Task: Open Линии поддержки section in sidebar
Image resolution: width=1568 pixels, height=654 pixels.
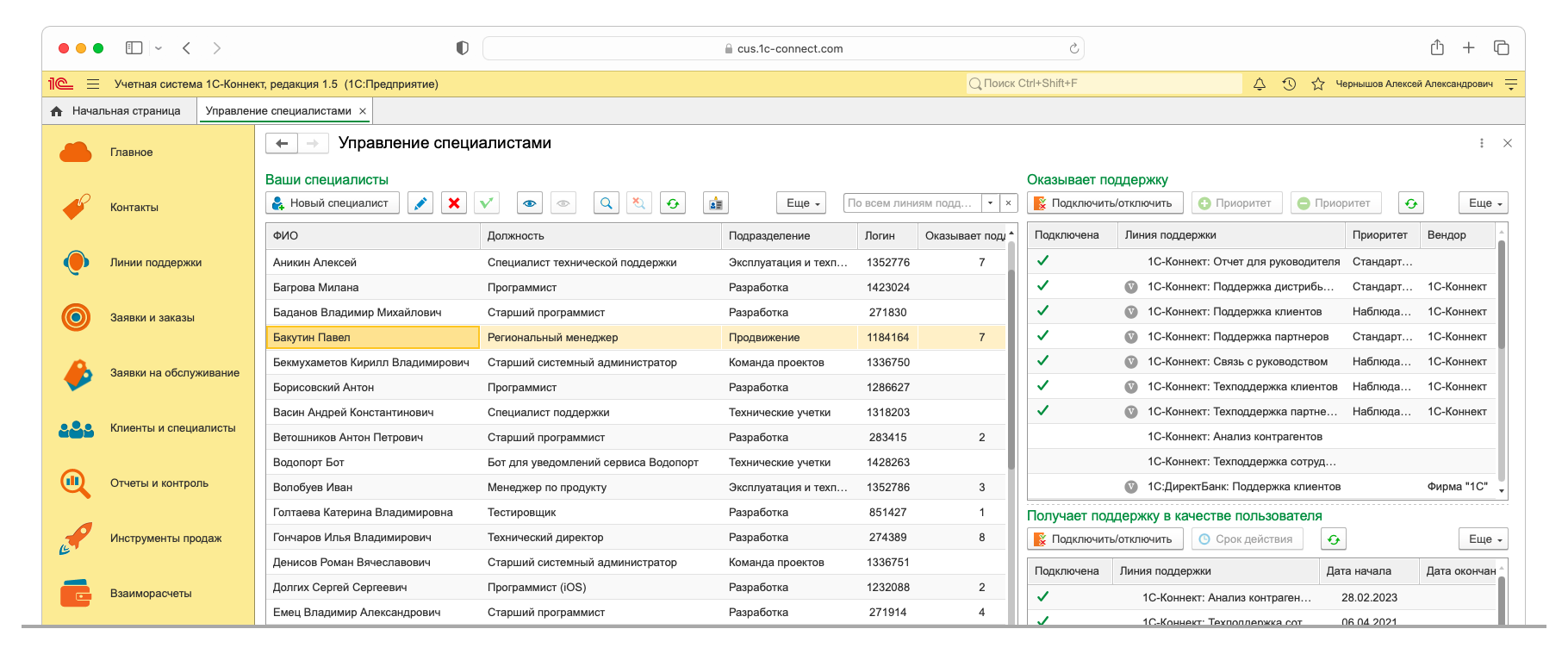Action: [156, 263]
